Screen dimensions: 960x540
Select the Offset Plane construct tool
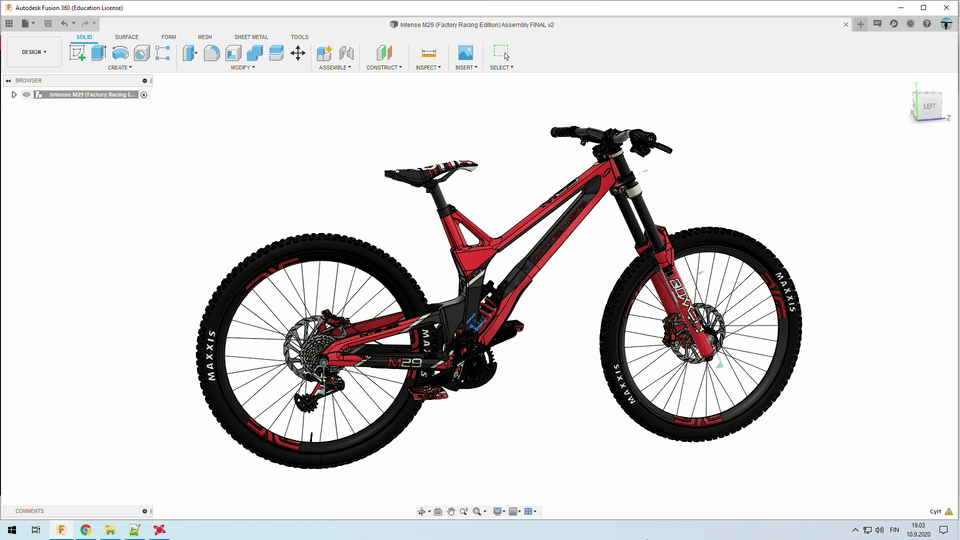click(384, 53)
